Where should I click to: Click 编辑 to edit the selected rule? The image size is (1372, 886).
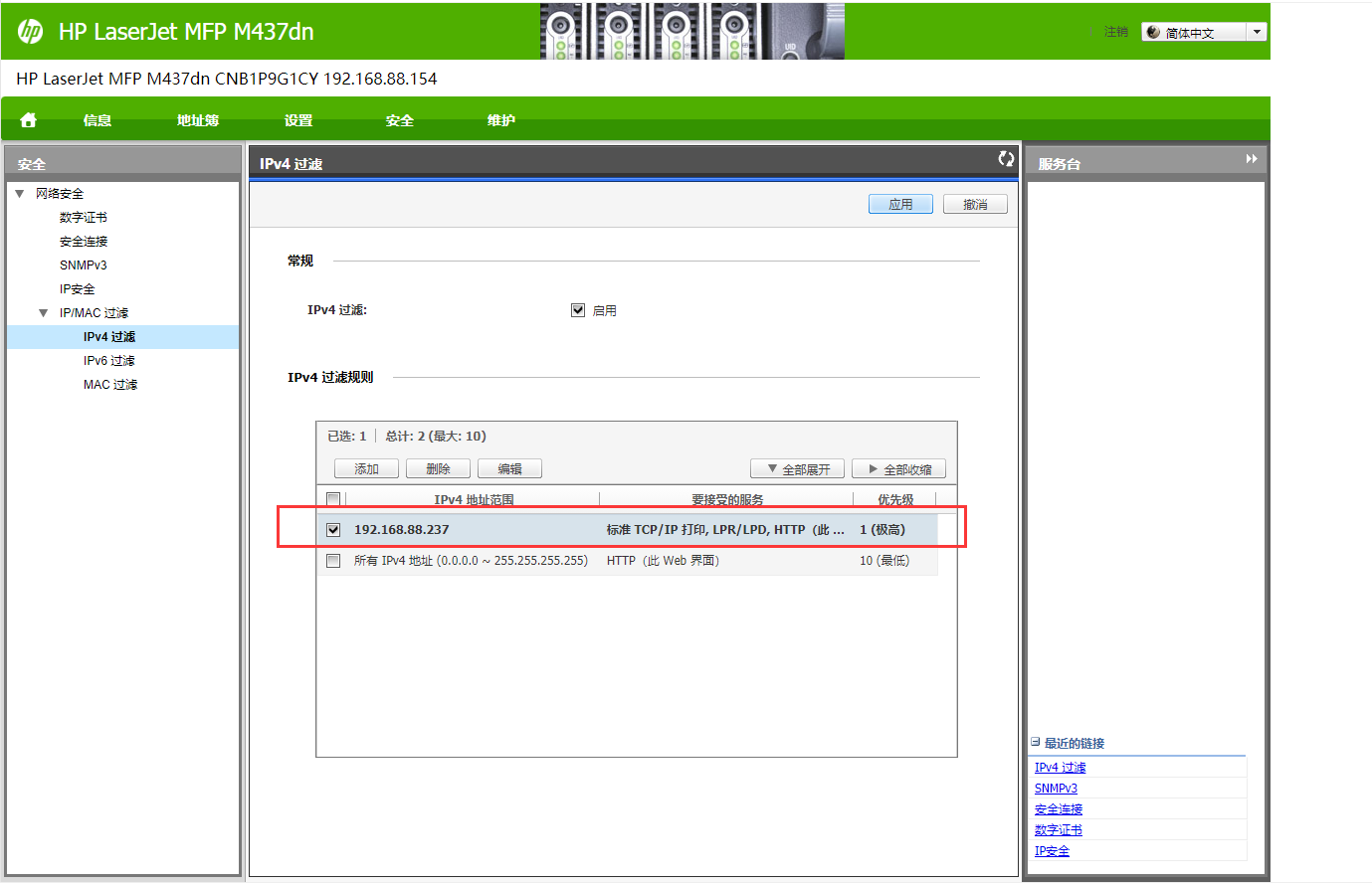point(509,469)
